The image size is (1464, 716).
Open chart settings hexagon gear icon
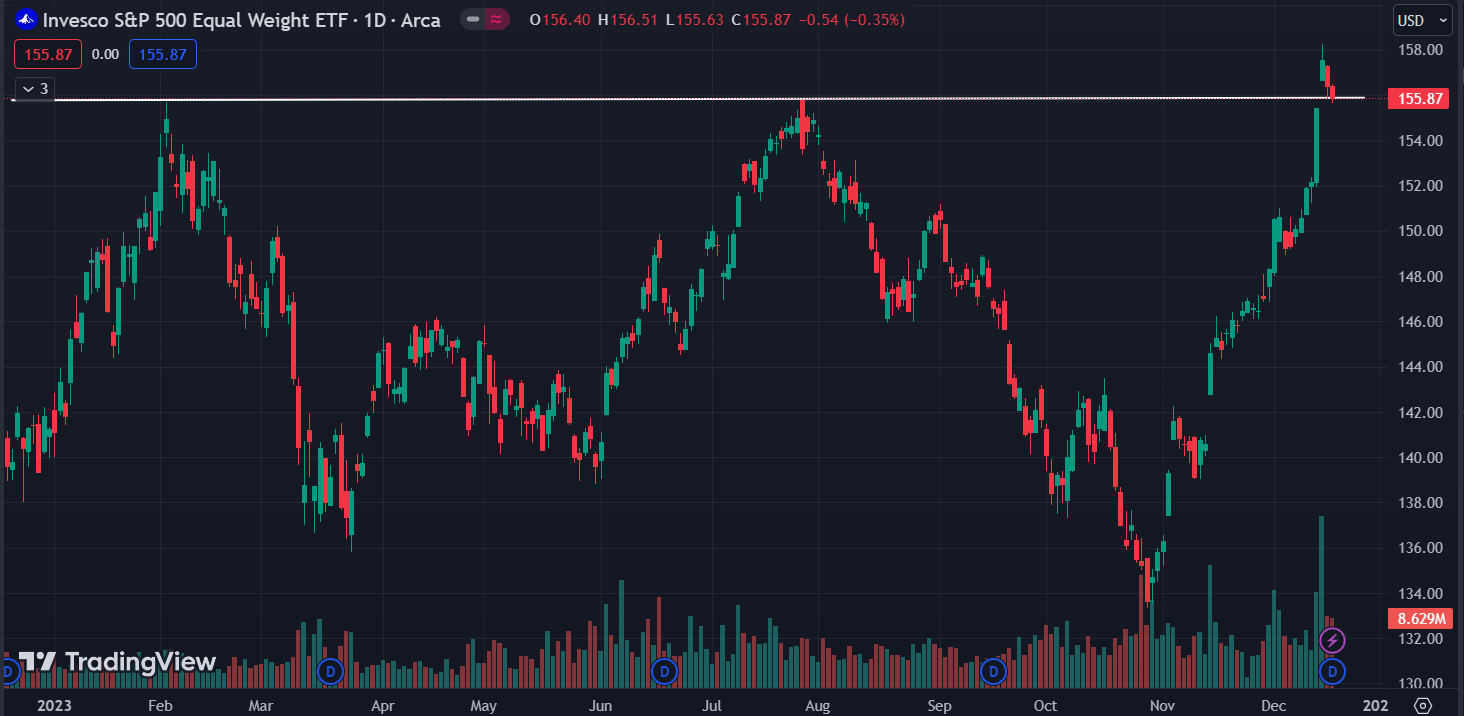coord(1422,705)
